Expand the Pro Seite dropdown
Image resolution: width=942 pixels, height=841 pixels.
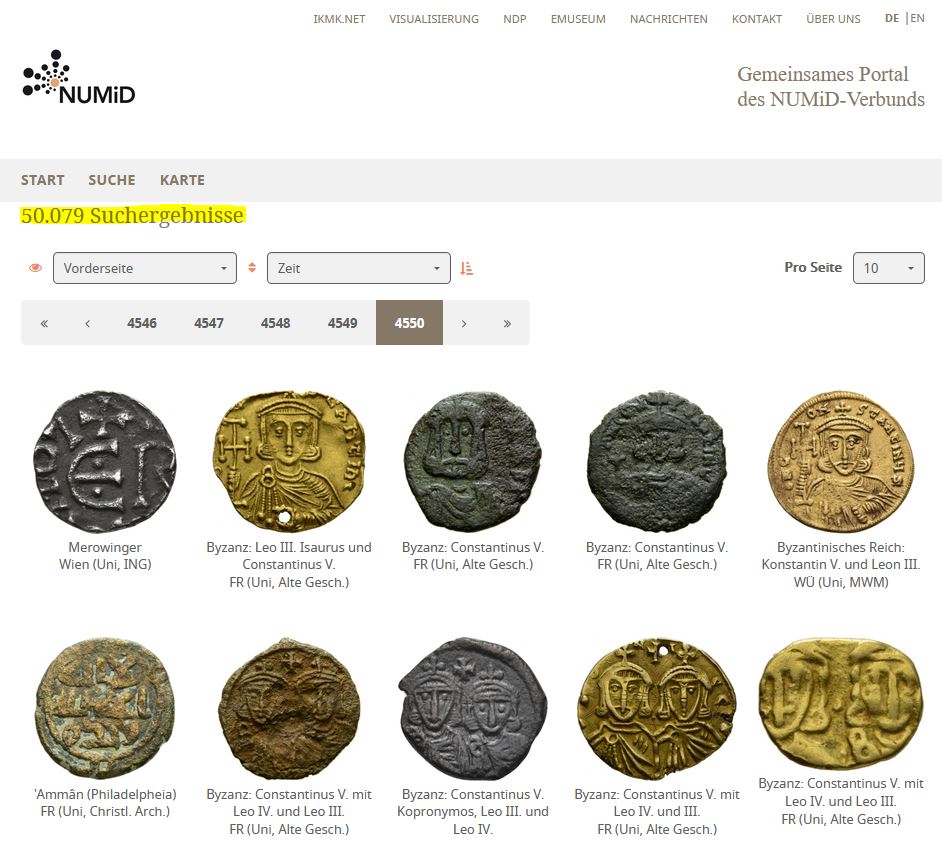click(889, 268)
